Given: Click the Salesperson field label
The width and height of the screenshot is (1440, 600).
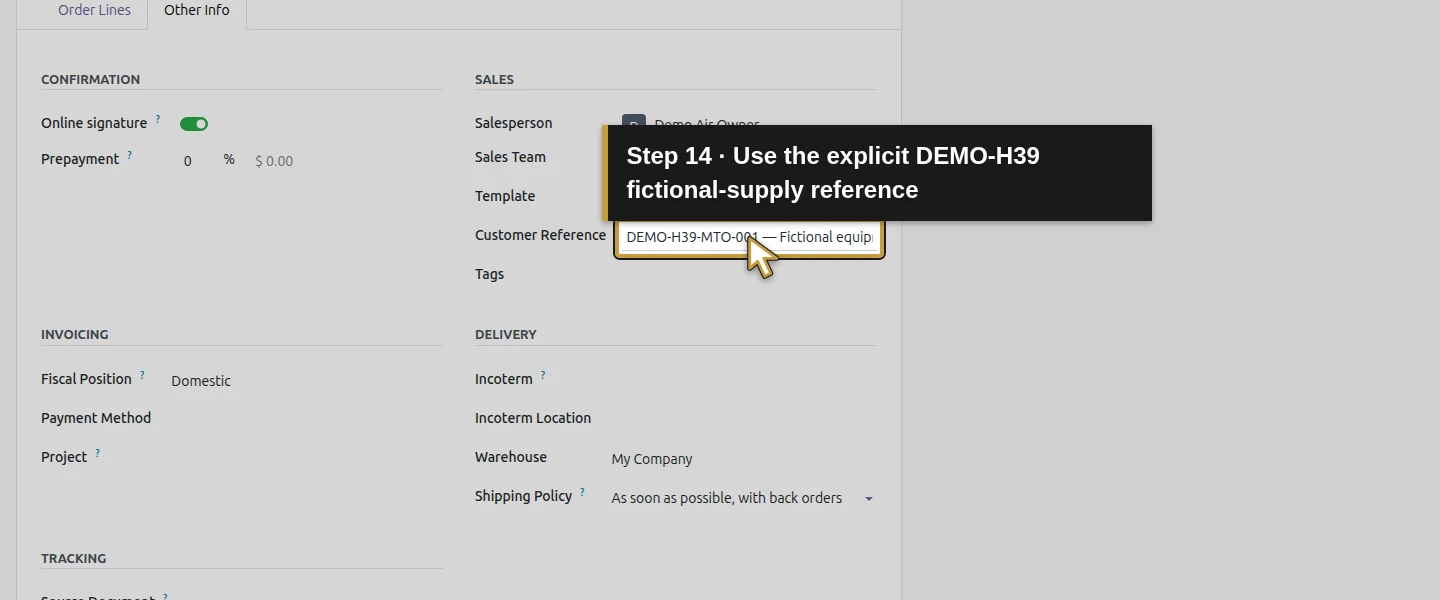Looking at the screenshot, I should tap(514, 123).
